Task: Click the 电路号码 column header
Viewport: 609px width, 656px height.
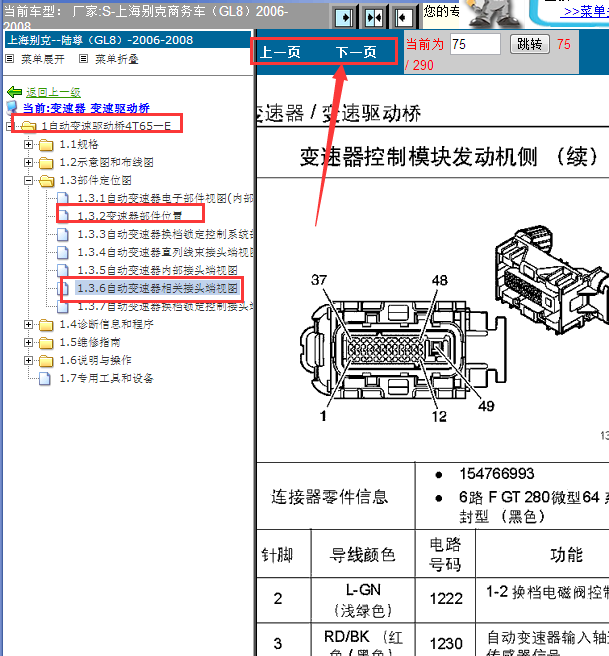Action: 445,554
